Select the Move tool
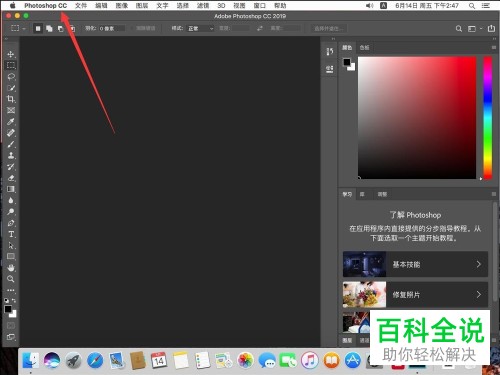This screenshot has width=500, height=375. point(11,54)
